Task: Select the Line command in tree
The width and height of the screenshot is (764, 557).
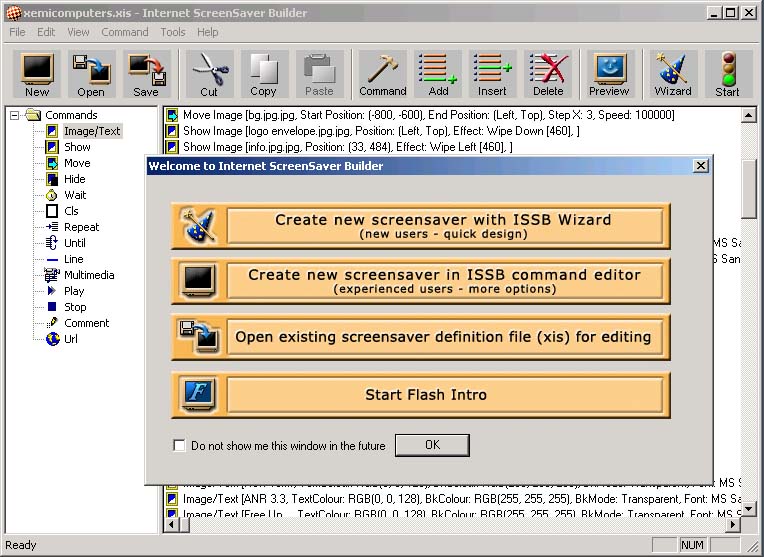Action: coord(74,259)
